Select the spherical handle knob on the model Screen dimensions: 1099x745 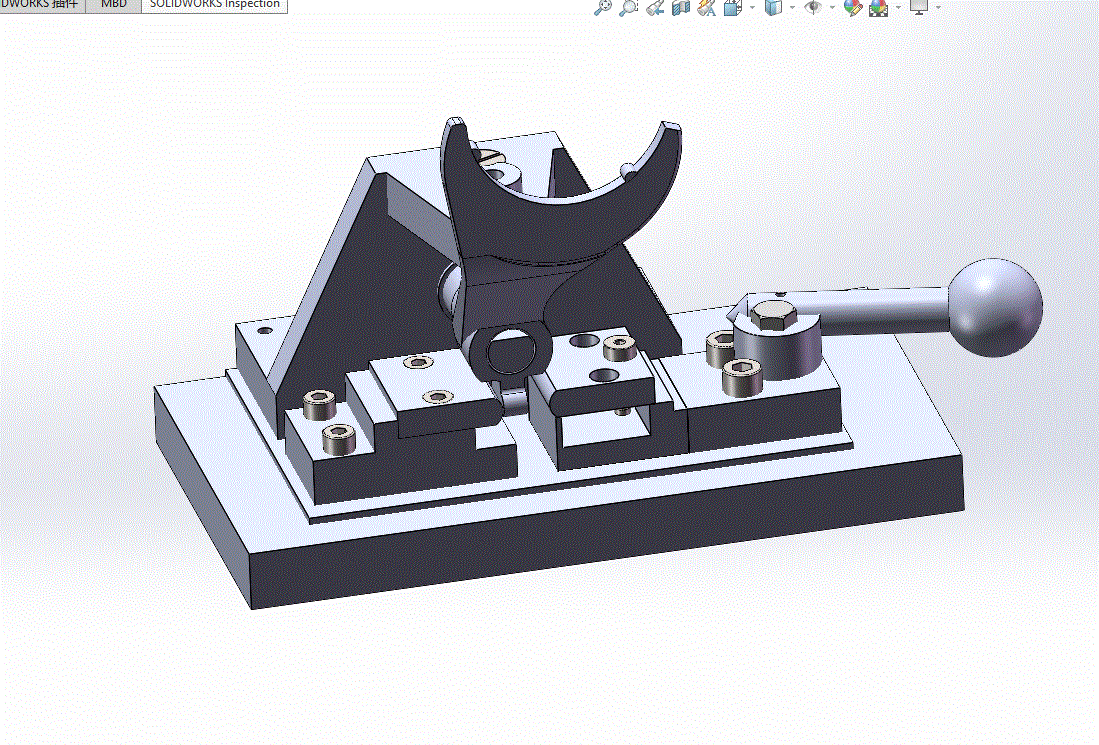coord(995,307)
